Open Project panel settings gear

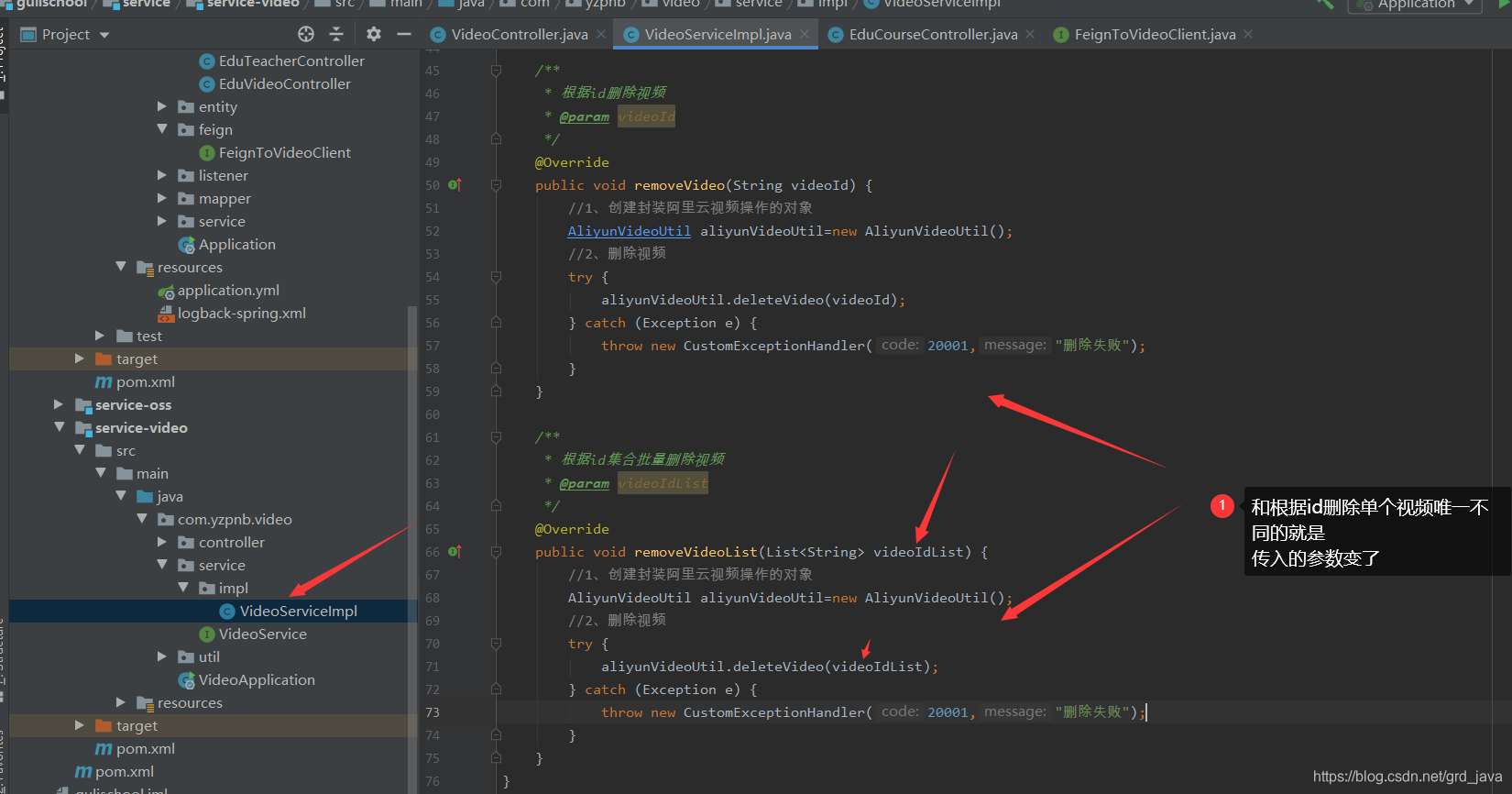pyautogui.click(x=373, y=34)
